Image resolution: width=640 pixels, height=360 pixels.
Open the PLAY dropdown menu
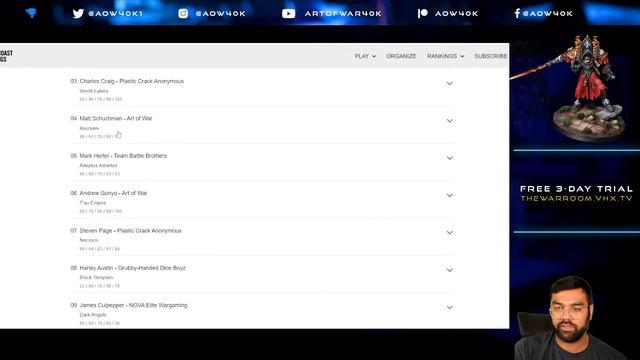[x=365, y=56]
